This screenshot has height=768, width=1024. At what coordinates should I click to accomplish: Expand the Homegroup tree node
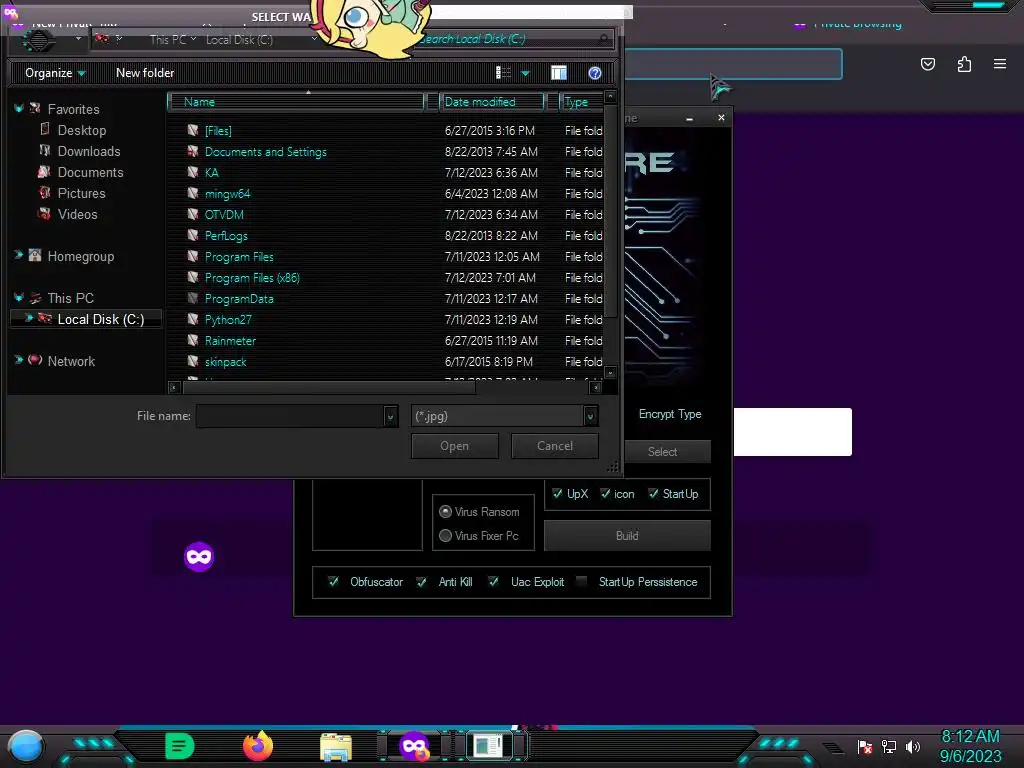point(18,256)
